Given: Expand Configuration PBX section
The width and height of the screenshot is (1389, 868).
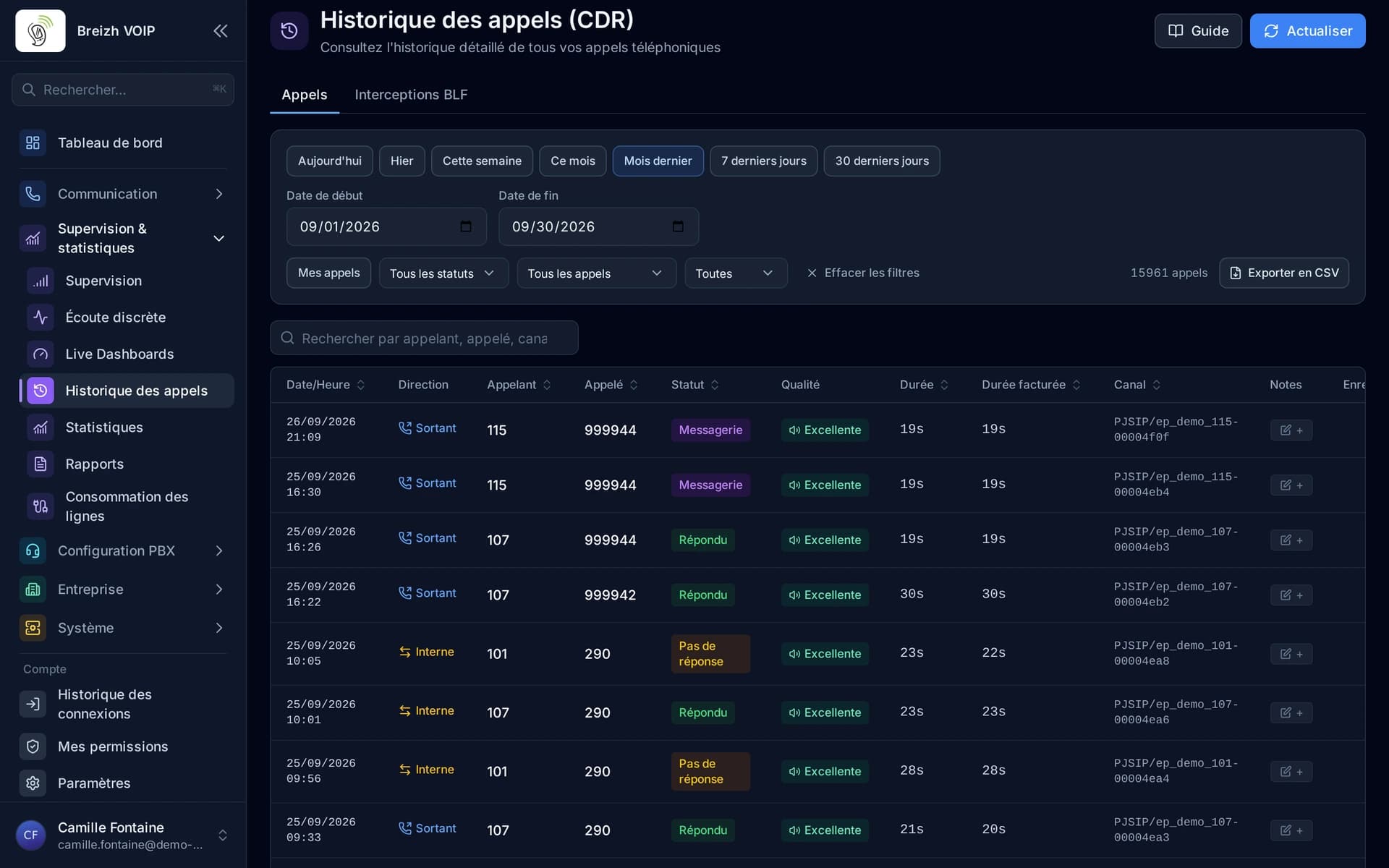Looking at the screenshot, I should [x=123, y=550].
